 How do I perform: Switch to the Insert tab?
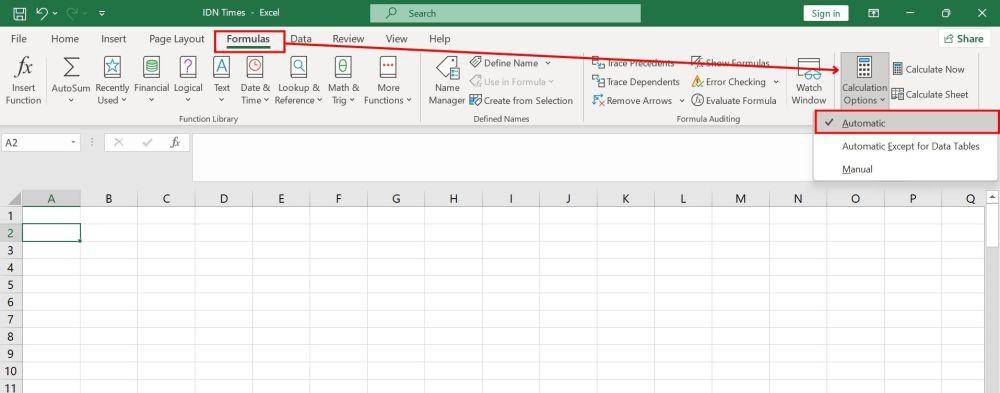(x=114, y=39)
